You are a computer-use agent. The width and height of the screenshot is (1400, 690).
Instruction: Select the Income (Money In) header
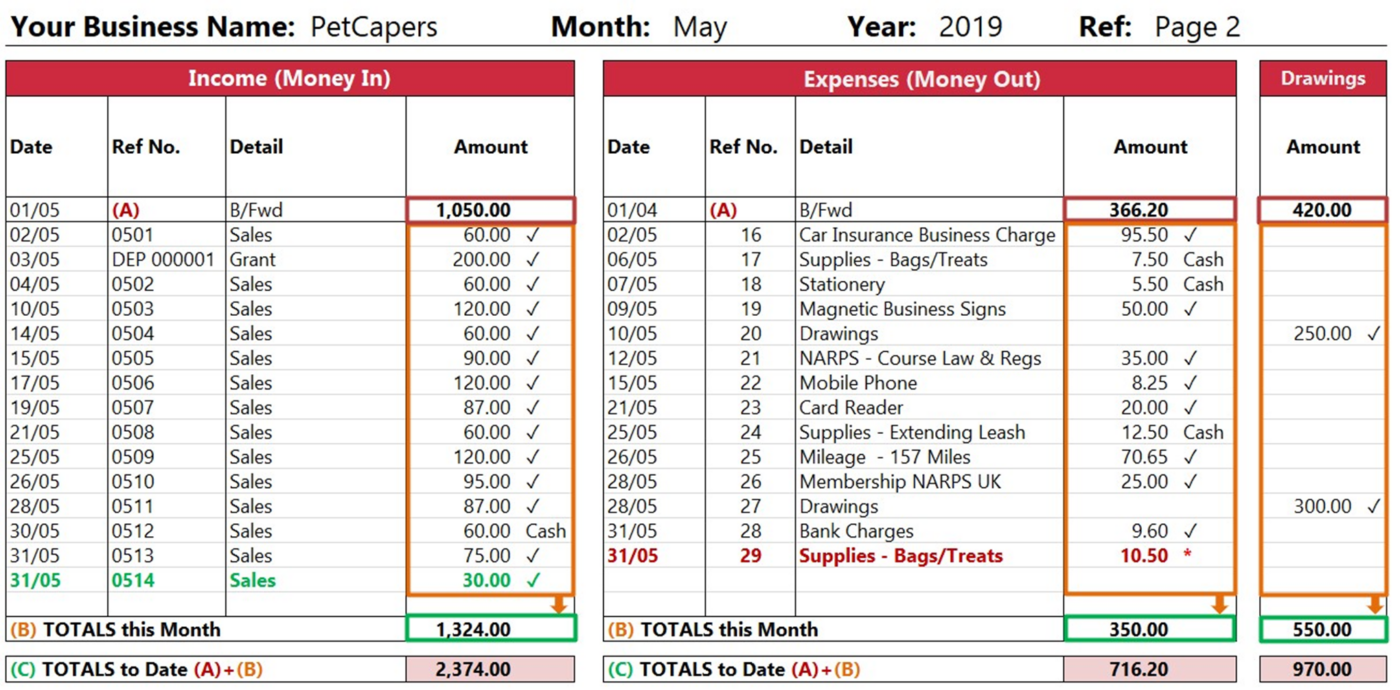[290, 79]
